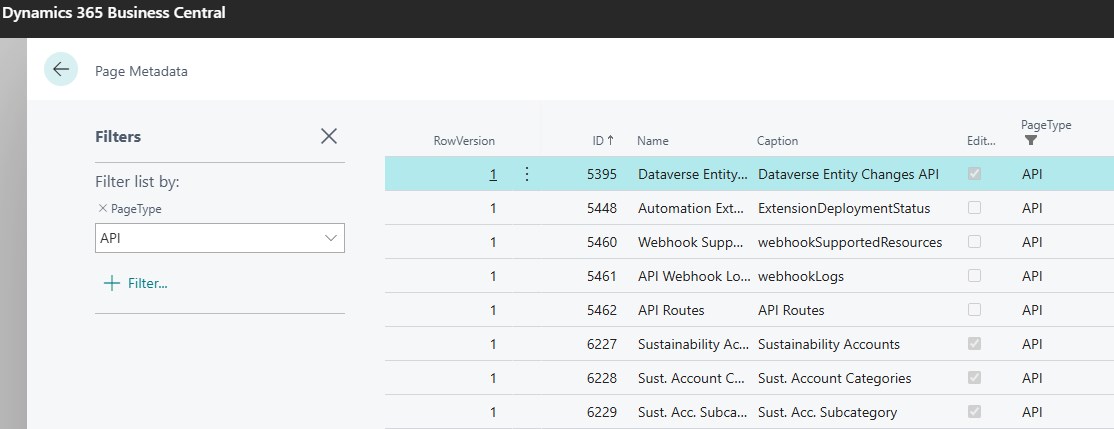Viewport: 1114px width, 429px height.
Task: Click the Filter... add link text
Action: (x=148, y=283)
